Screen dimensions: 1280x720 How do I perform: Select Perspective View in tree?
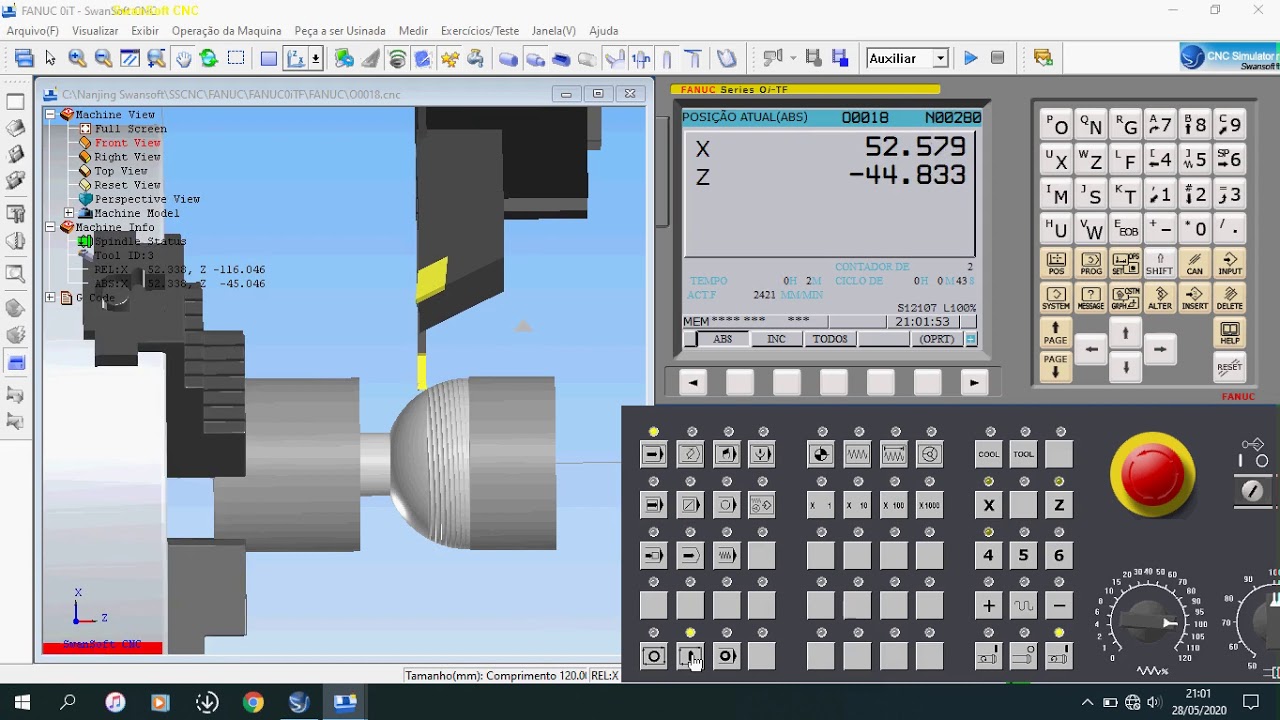(147, 199)
